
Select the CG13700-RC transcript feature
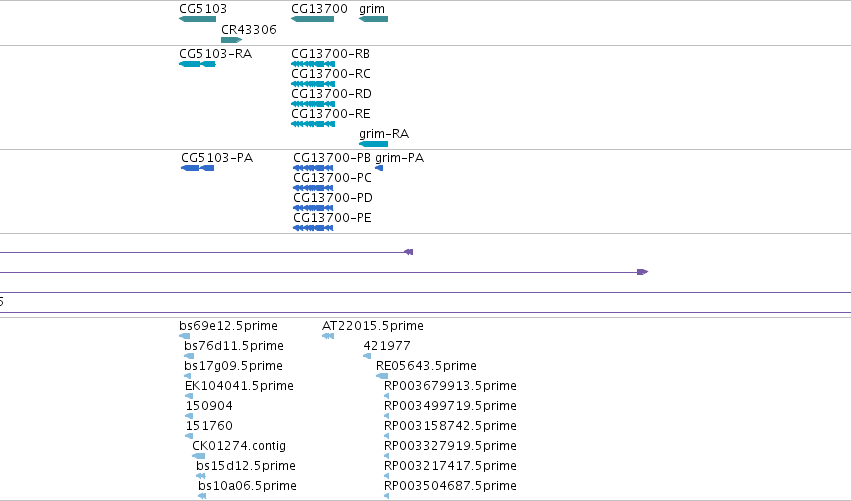313,84
